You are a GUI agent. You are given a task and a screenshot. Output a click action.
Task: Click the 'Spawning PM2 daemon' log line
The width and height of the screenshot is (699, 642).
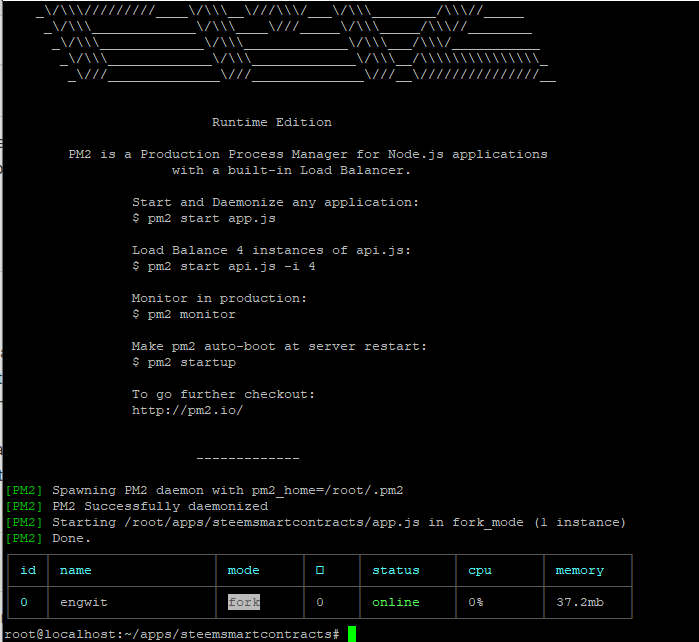204,490
